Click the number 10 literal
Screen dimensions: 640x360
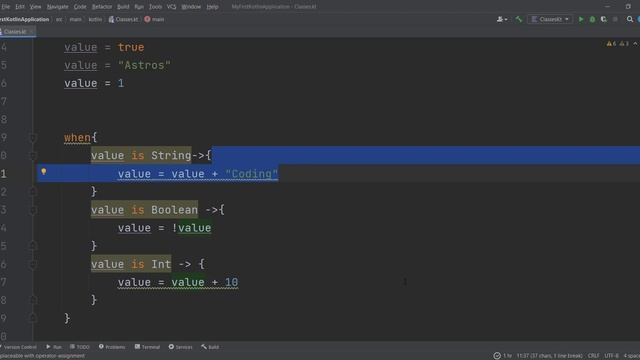pos(231,282)
